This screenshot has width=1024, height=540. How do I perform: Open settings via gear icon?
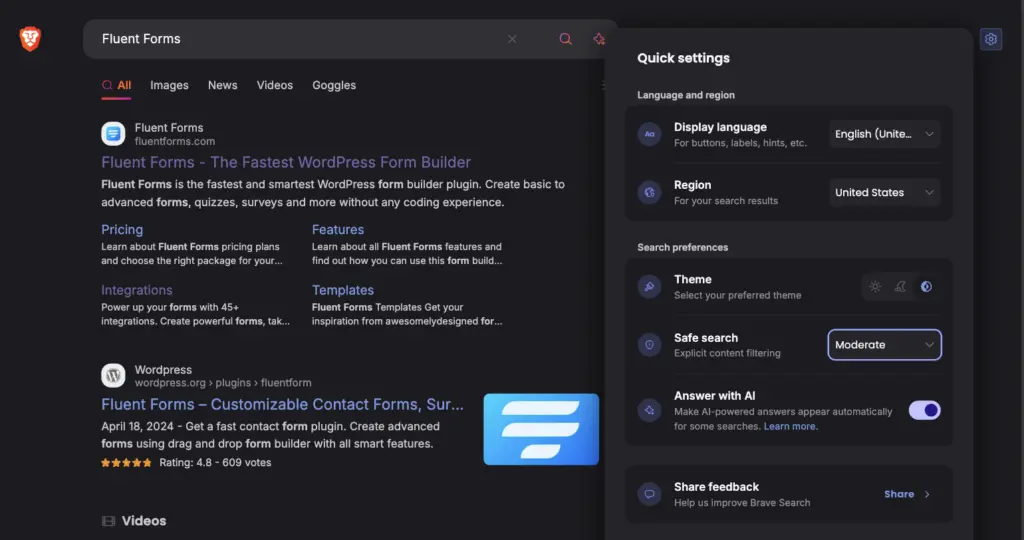coord(991,39)
